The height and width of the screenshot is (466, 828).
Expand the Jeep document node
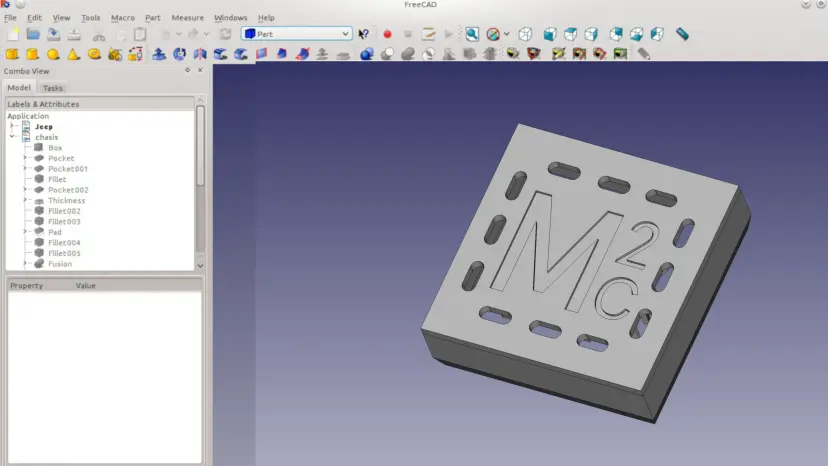coord(12,126)
